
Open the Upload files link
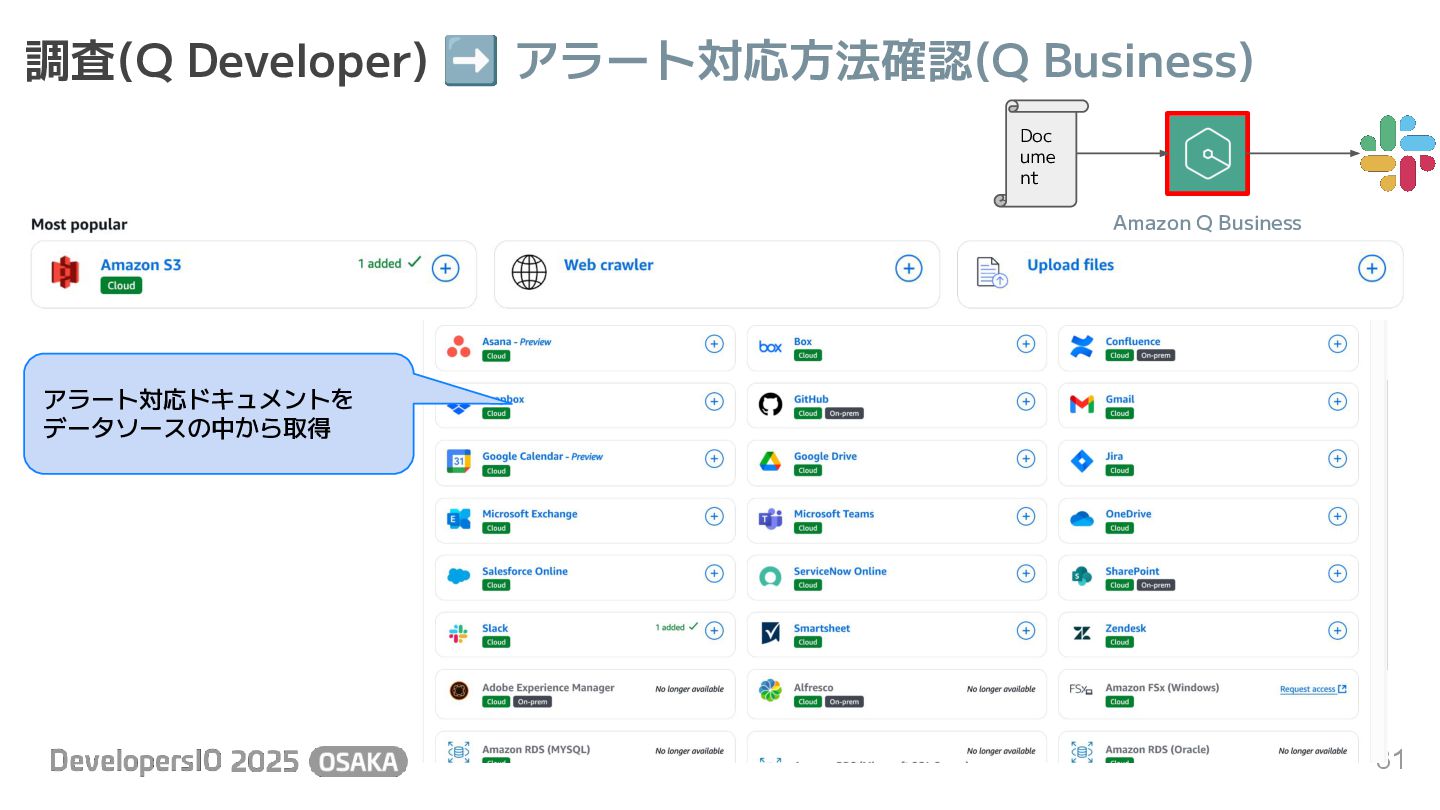(x=1070, y=265)
